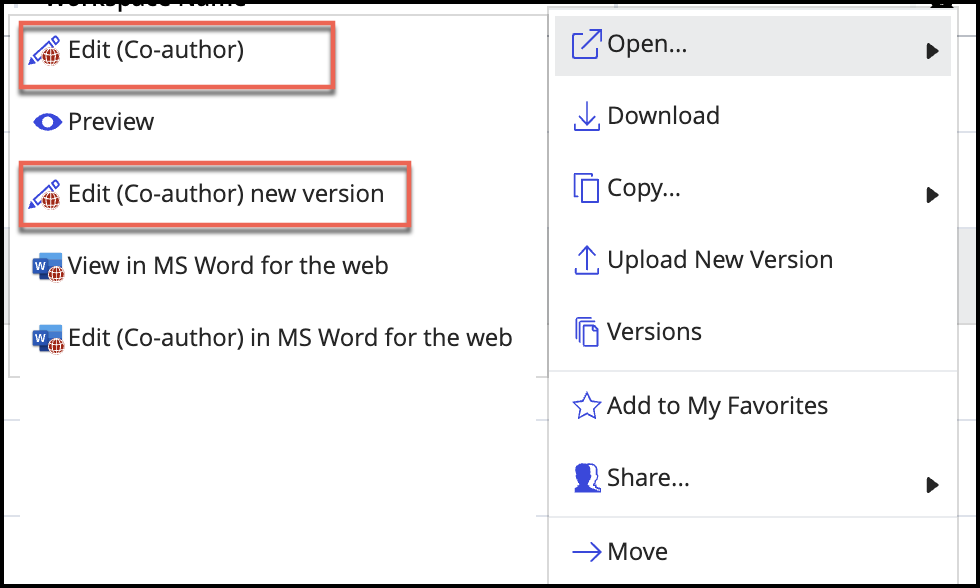This screenshot has width=980, height=588.
Task: Expand the Open... submenu arrow
Action: (x=932, y=51)
